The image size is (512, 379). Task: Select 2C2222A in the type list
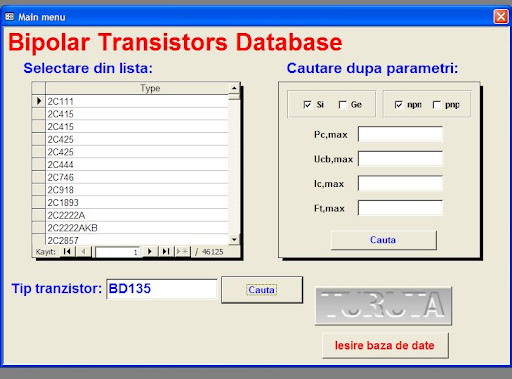[137, 215]
